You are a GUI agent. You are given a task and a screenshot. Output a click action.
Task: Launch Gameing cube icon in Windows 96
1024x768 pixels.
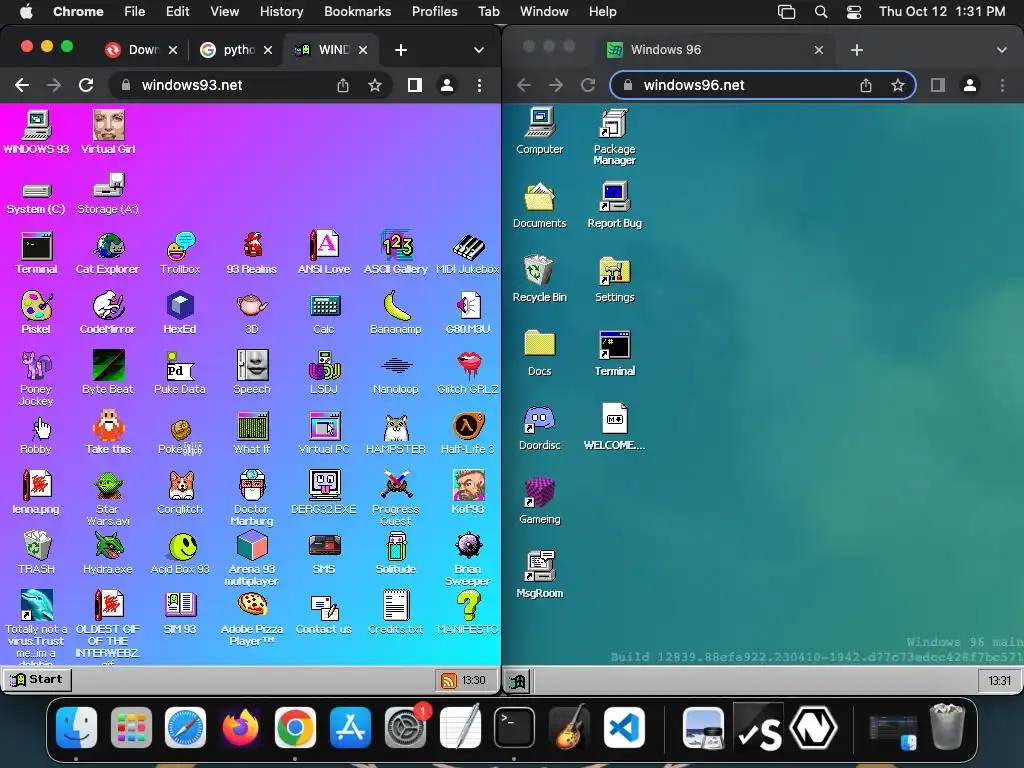tap(539, 502)
